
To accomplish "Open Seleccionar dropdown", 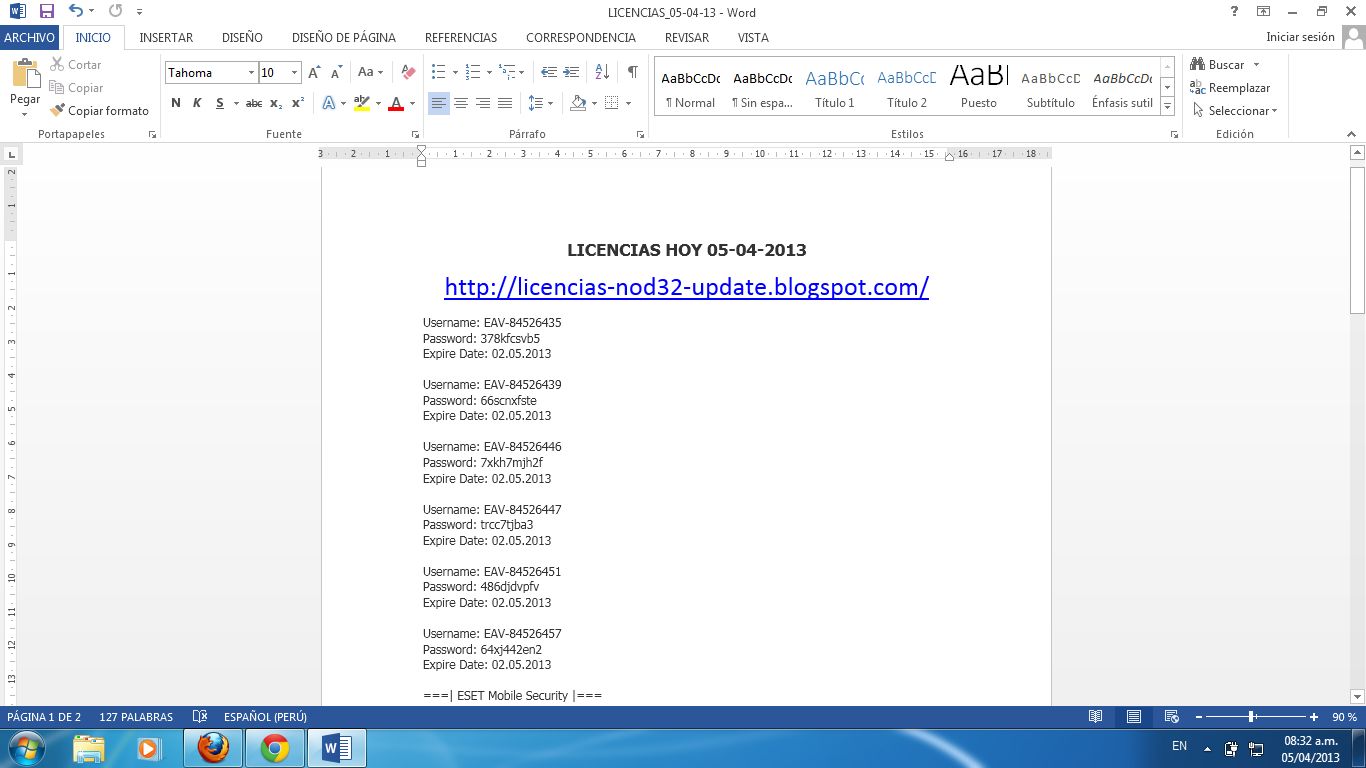I will [x=1236, y=111].
